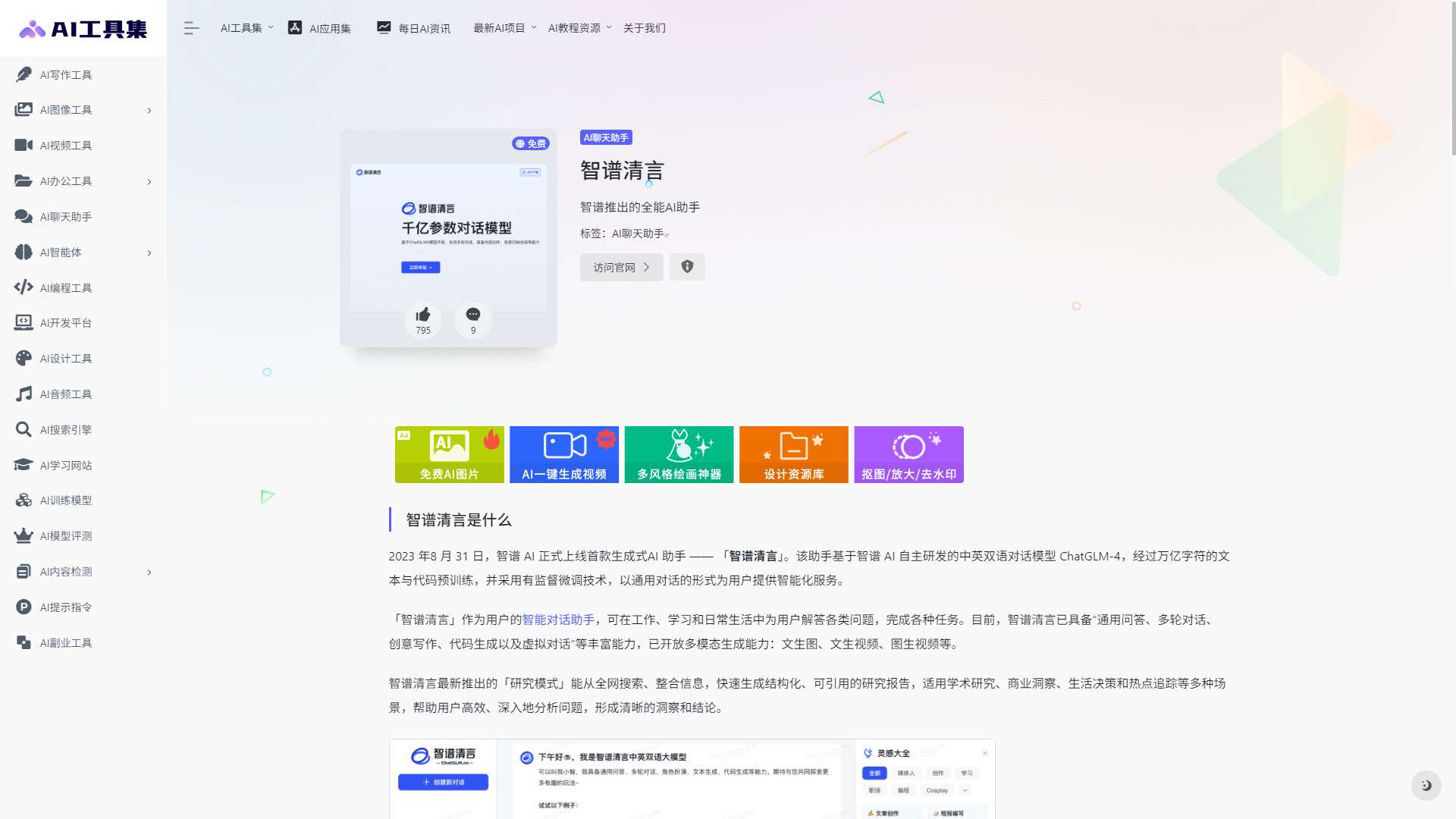Expand the AI内容检测 sidebar submenu arrow
The height and width of the screenshot is (819, 1456).
[x=149, y=573]
